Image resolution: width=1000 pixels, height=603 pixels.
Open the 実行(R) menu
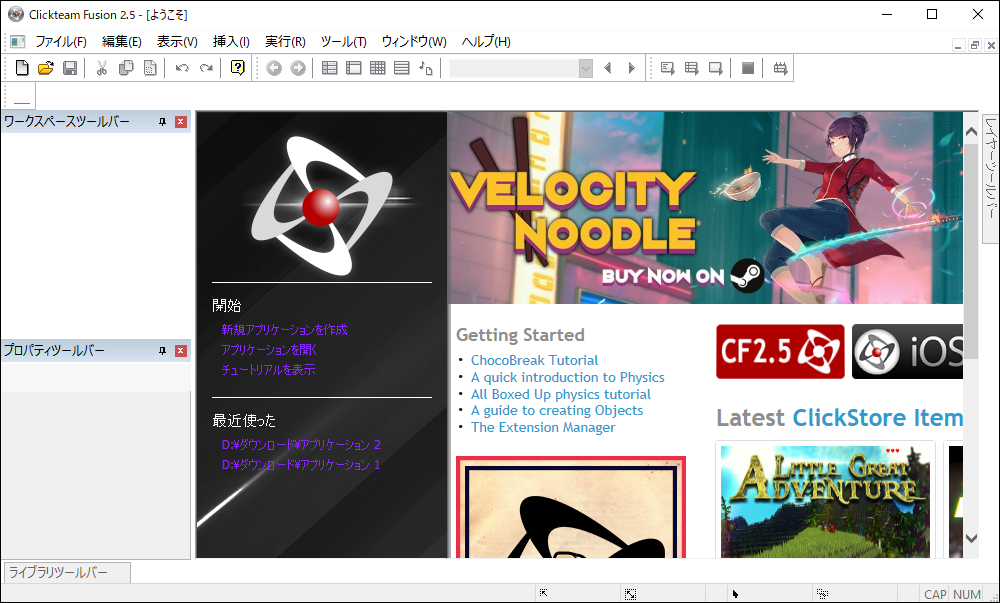pyautogui.click(x=285, y=42)
